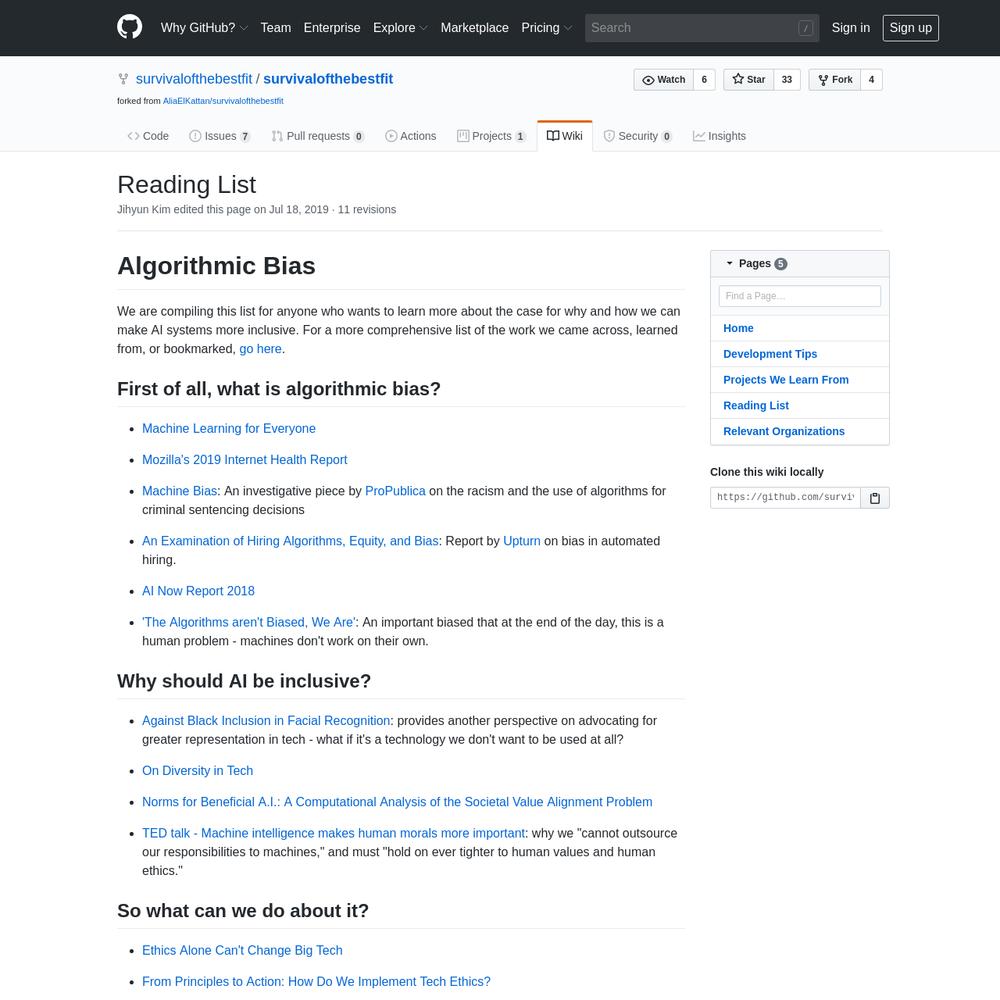The height and width of the screenshot is (1000, 1000).
Task: Switch to the Insights tab
Action: coord(719,136)
